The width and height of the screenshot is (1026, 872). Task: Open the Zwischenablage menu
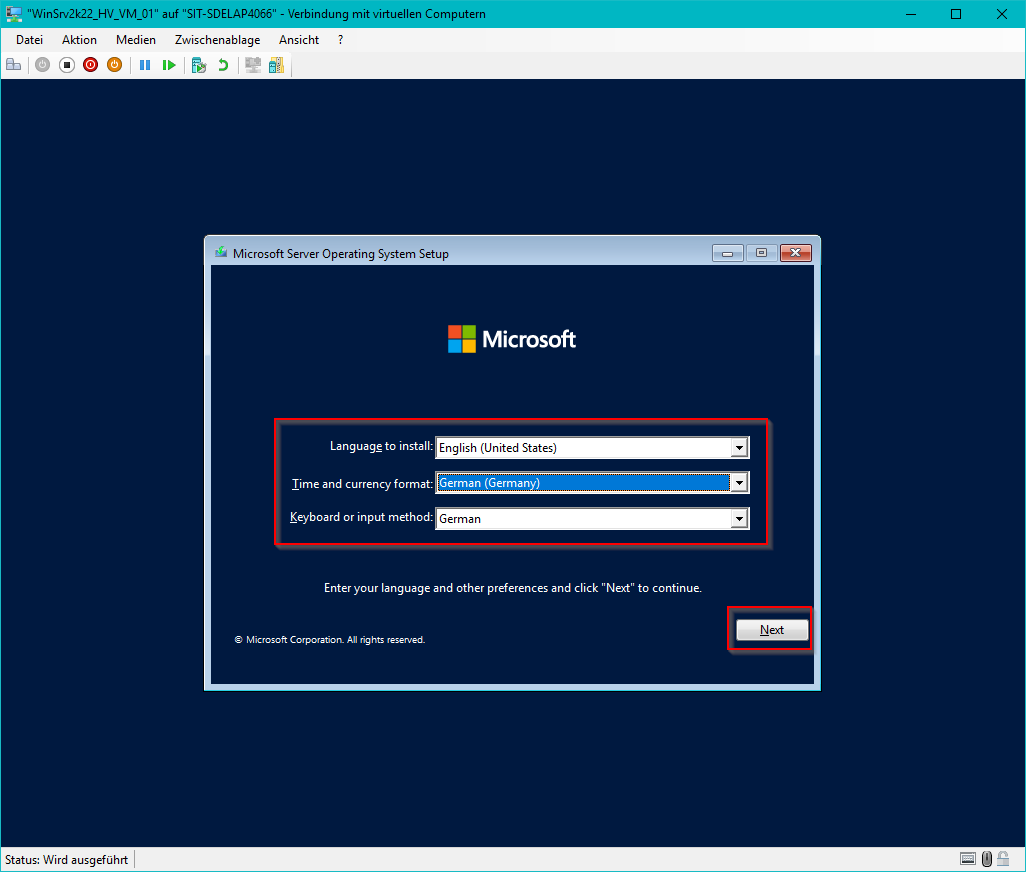[217, 40]
